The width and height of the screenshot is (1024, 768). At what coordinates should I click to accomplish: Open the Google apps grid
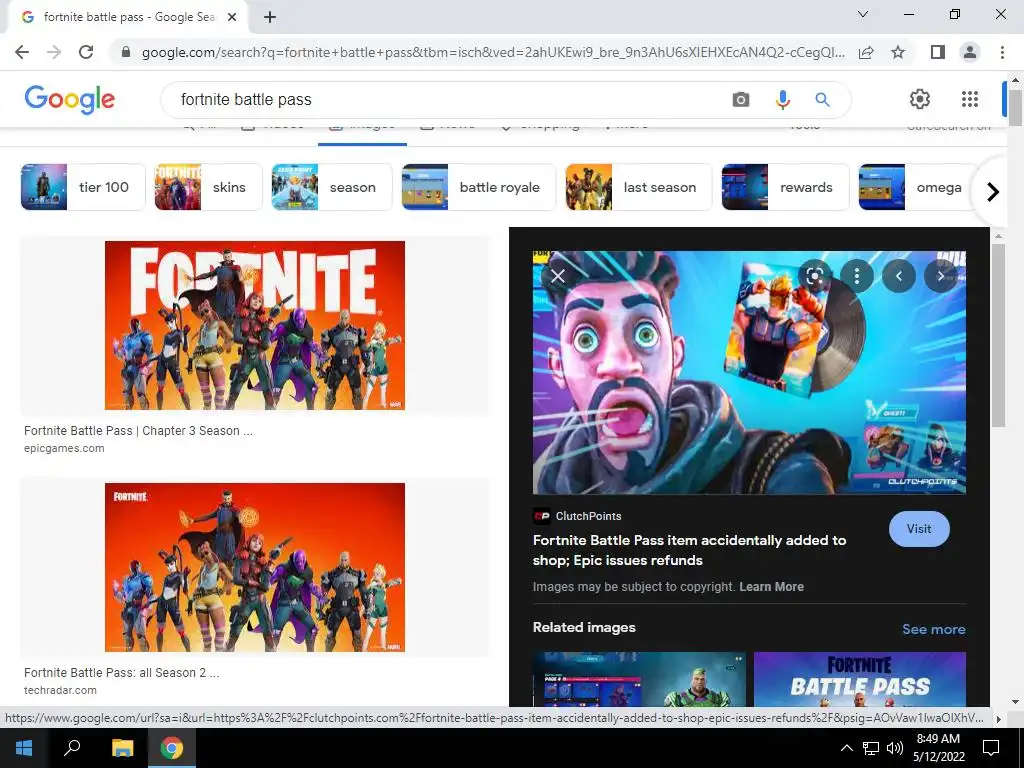pos(970,99)
